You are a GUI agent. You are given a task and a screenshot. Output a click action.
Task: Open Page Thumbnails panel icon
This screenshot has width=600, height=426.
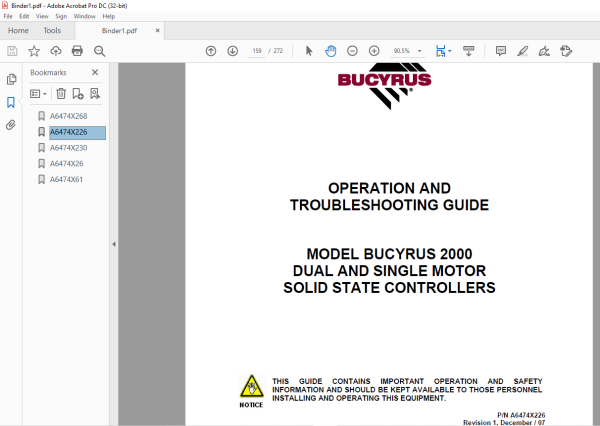pos(11,79)
